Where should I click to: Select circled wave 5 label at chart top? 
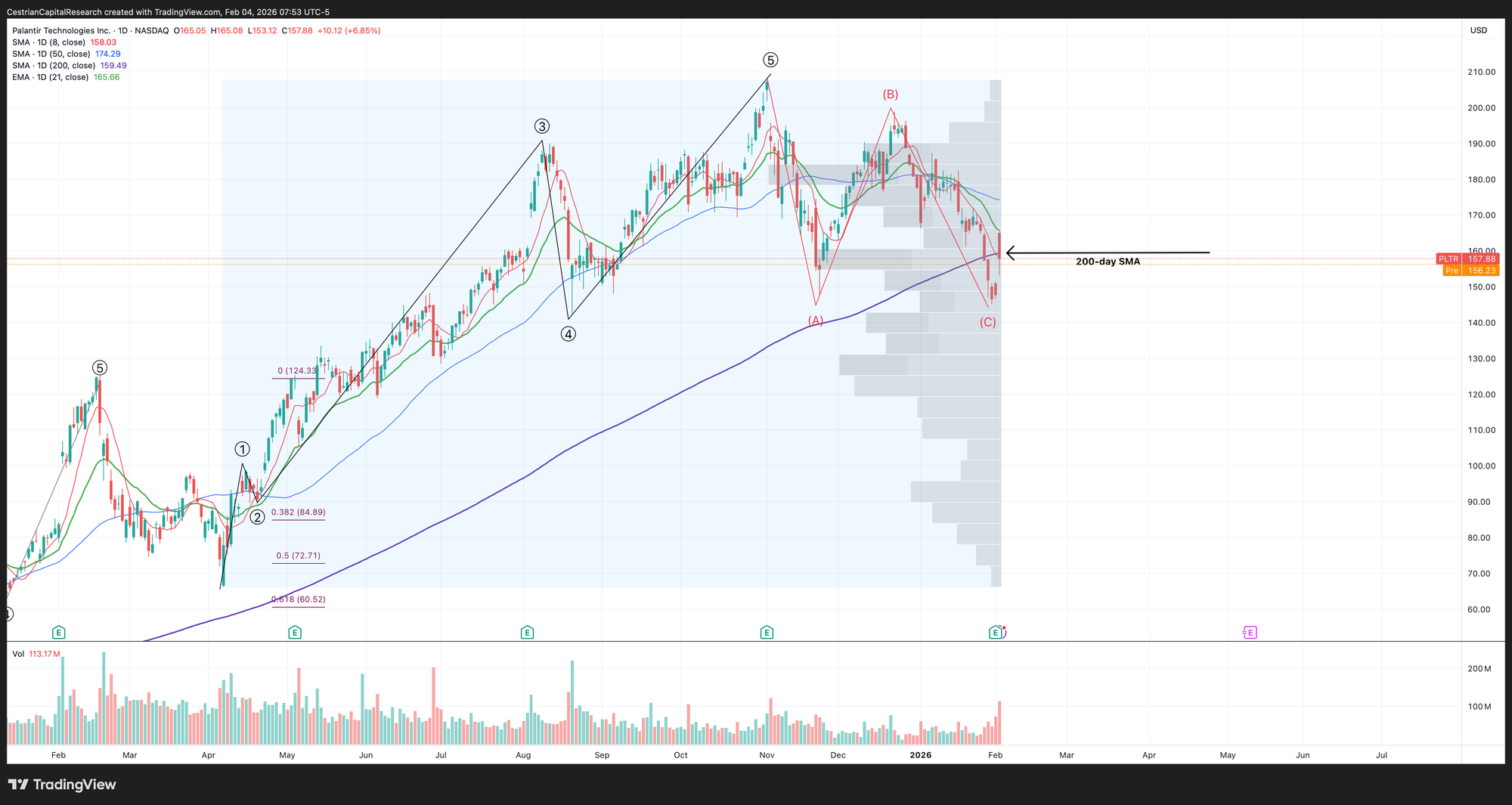[770, 60]
